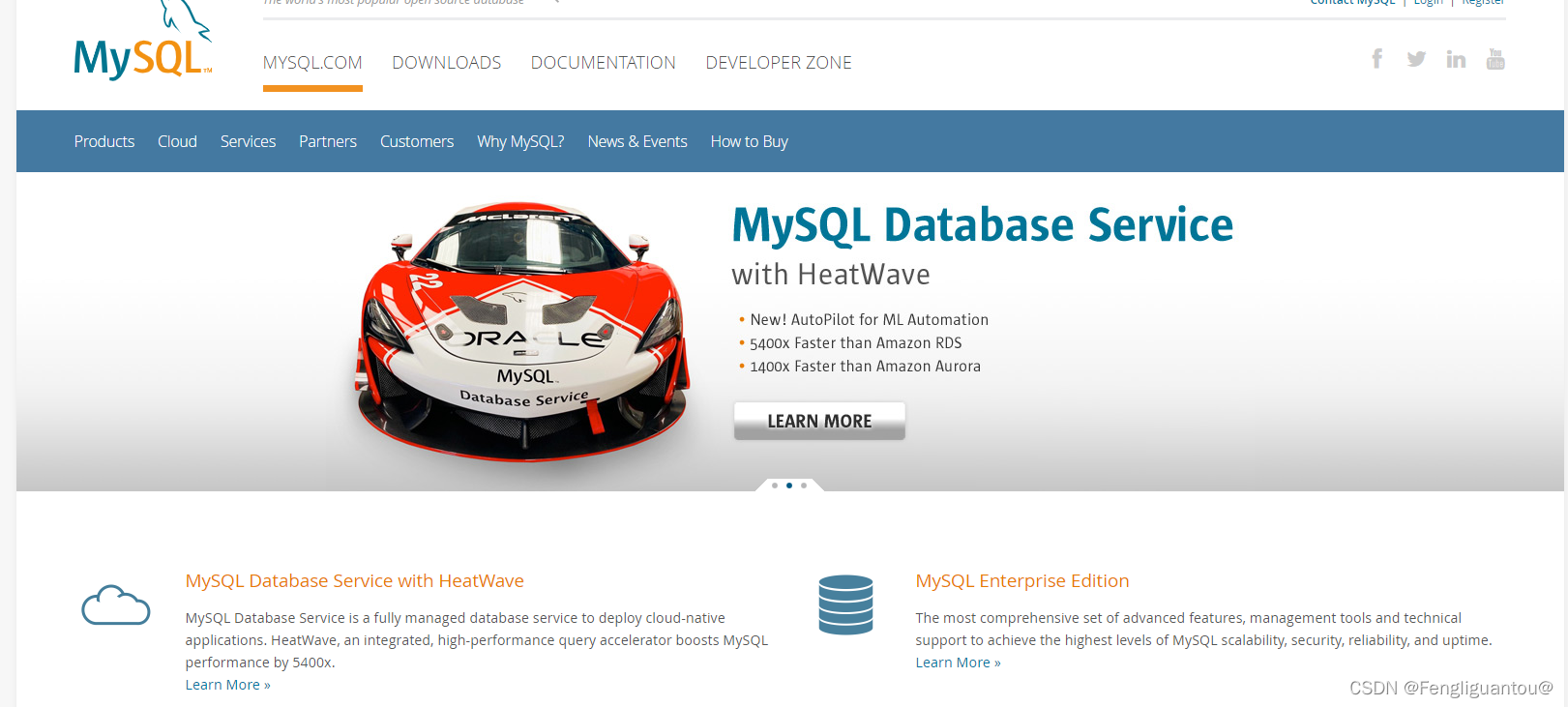Select the MYSQL.COM tab
The height and width of the screenshot is (707, 1568).
pyautogui.click(x=312, y=63)
